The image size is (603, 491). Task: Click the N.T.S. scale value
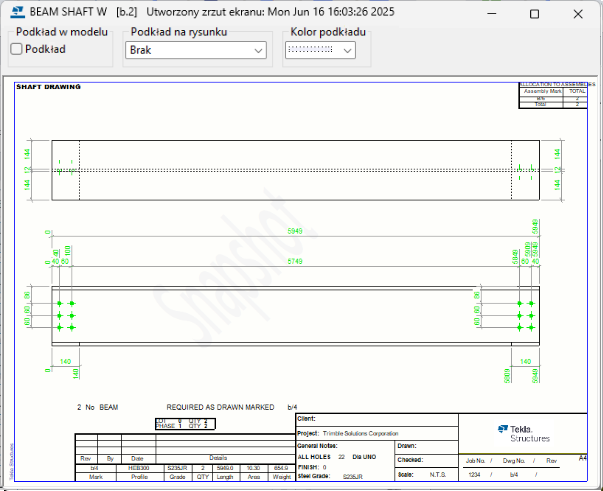(438, 475)
